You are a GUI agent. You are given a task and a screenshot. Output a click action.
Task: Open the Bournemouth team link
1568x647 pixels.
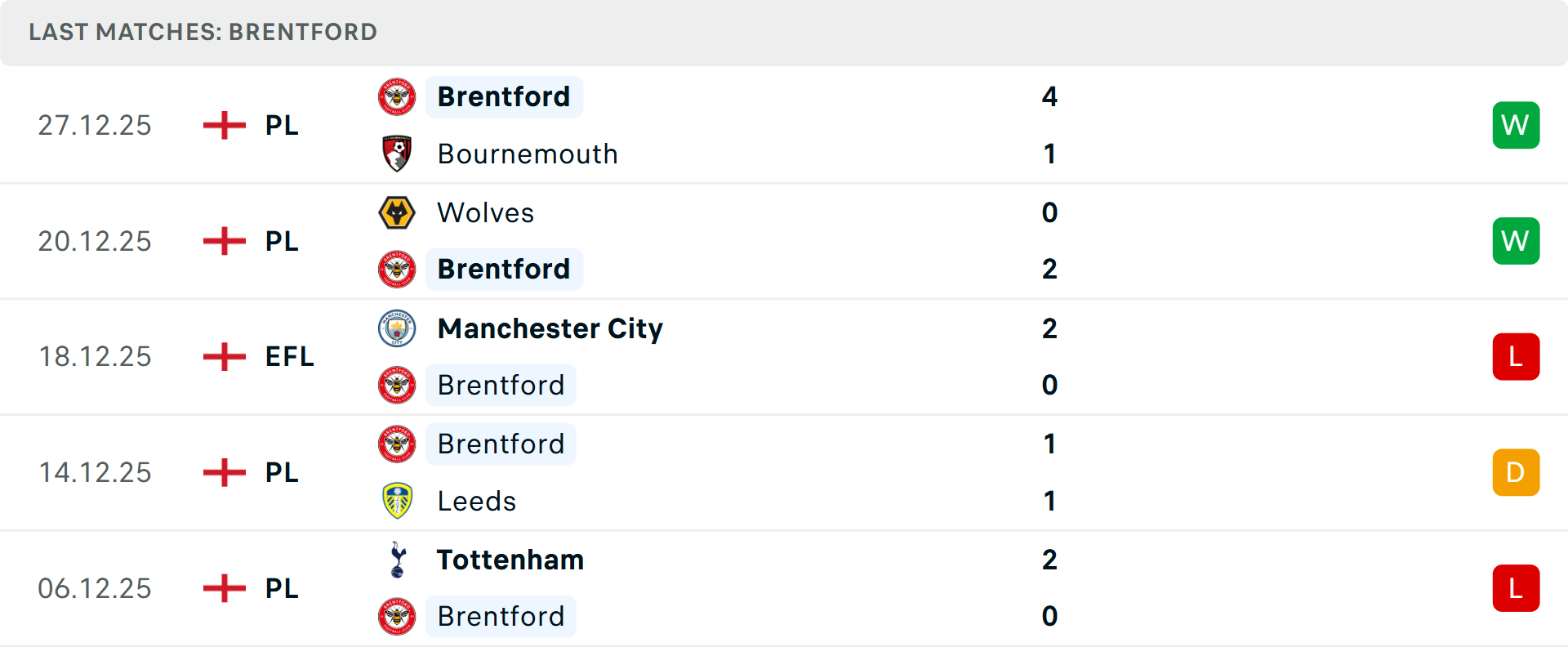(528, 154)
